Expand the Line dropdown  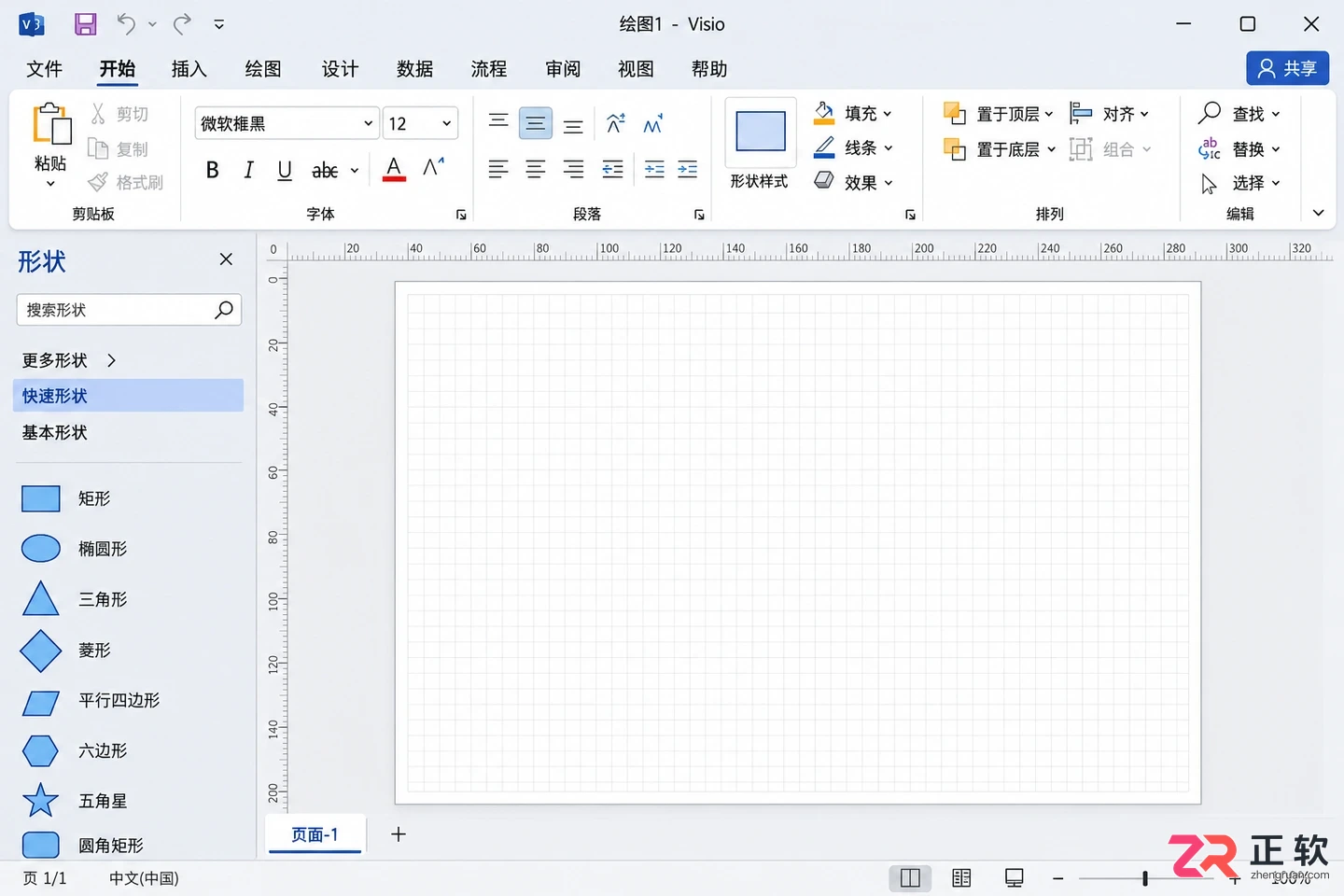point(888,148)
